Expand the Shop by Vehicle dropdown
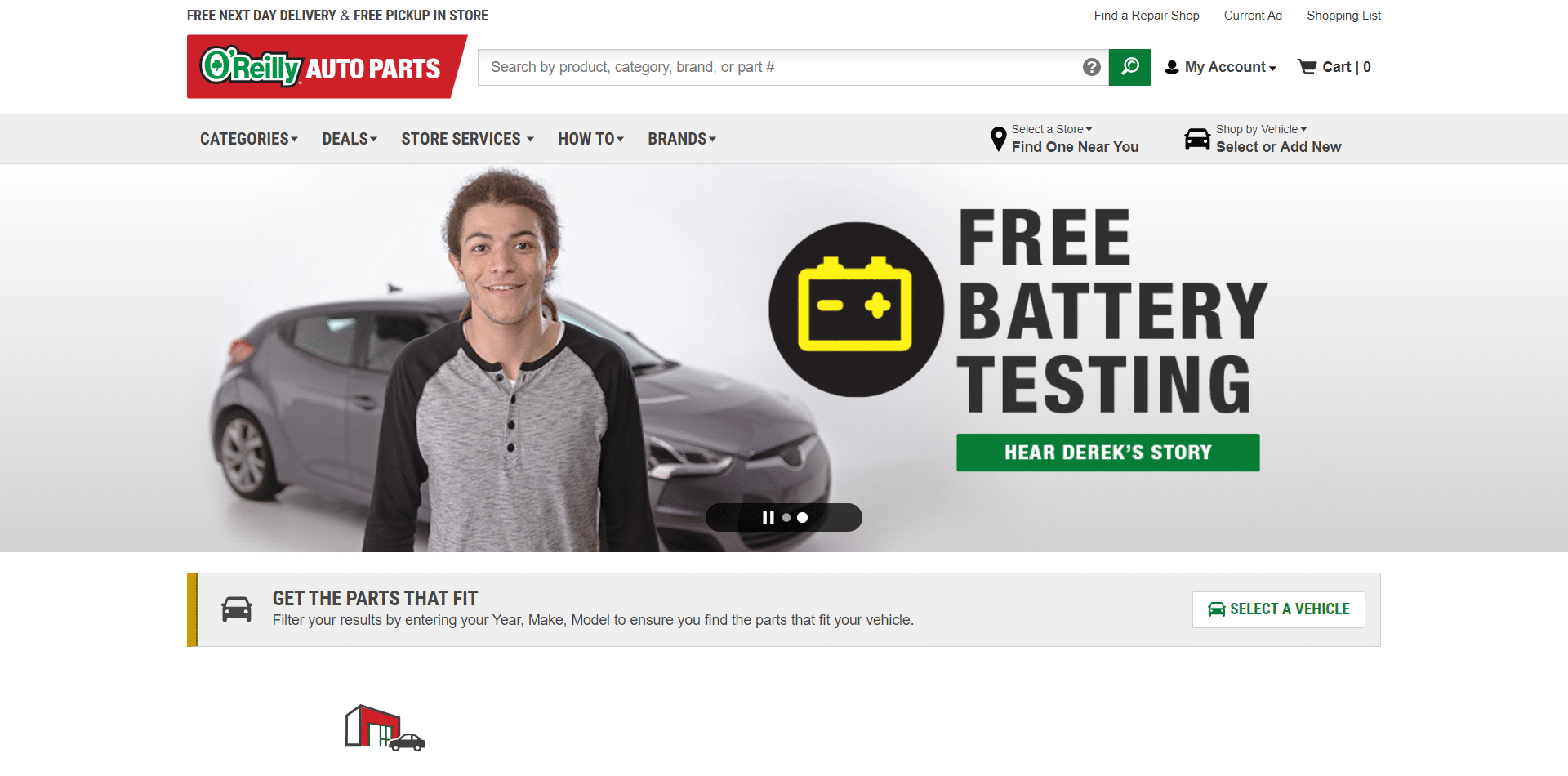 1262,129
